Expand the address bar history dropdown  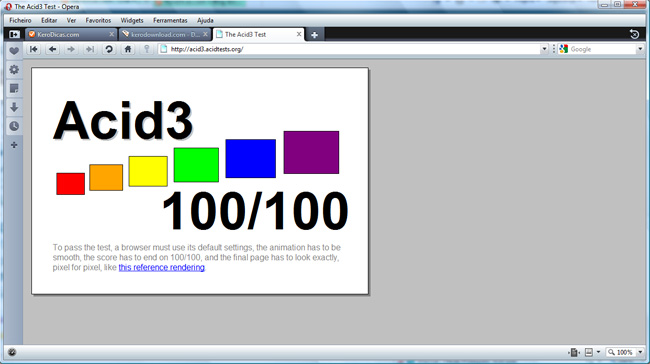pos(544,49)
